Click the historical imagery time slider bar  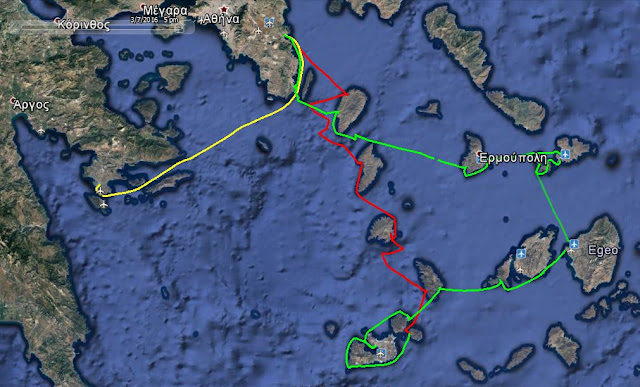pos(100,29)
